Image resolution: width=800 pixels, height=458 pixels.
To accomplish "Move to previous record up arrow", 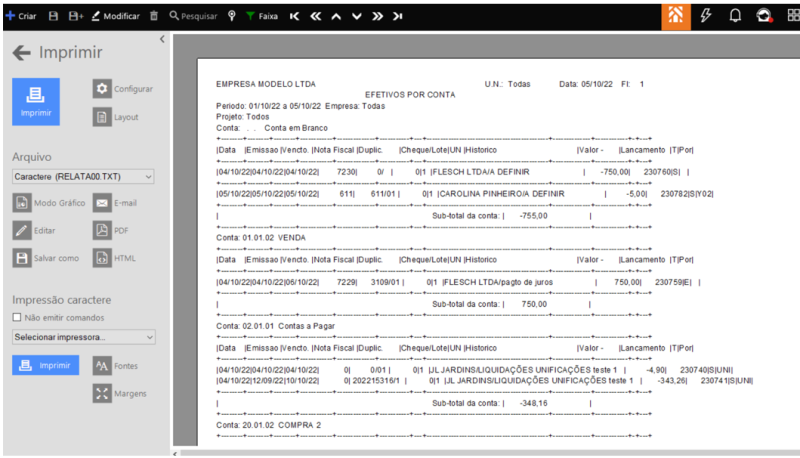I will coord(336,16).
